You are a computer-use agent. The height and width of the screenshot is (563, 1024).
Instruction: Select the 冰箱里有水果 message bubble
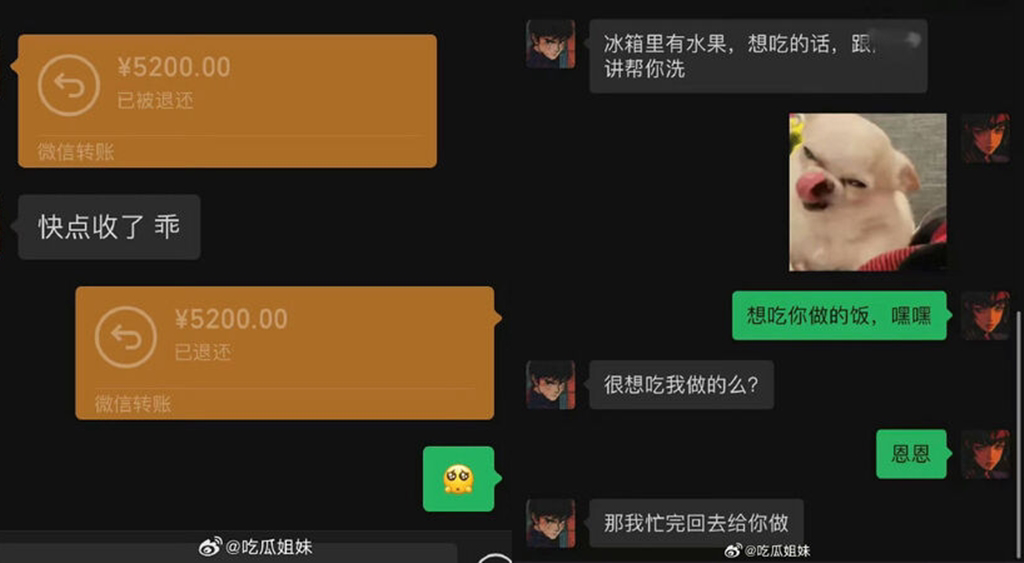pyautogui.click(x=758, y=56)
